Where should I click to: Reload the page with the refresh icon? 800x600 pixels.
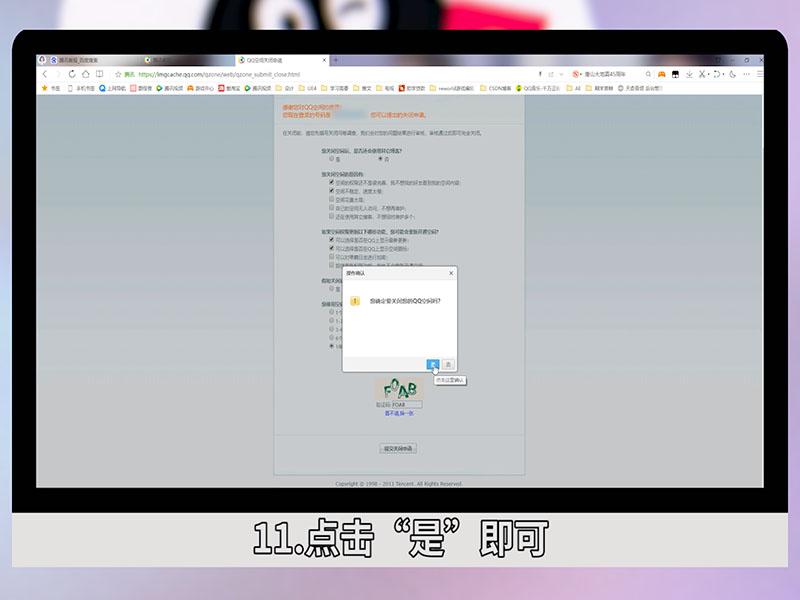(x=72, y=74)
